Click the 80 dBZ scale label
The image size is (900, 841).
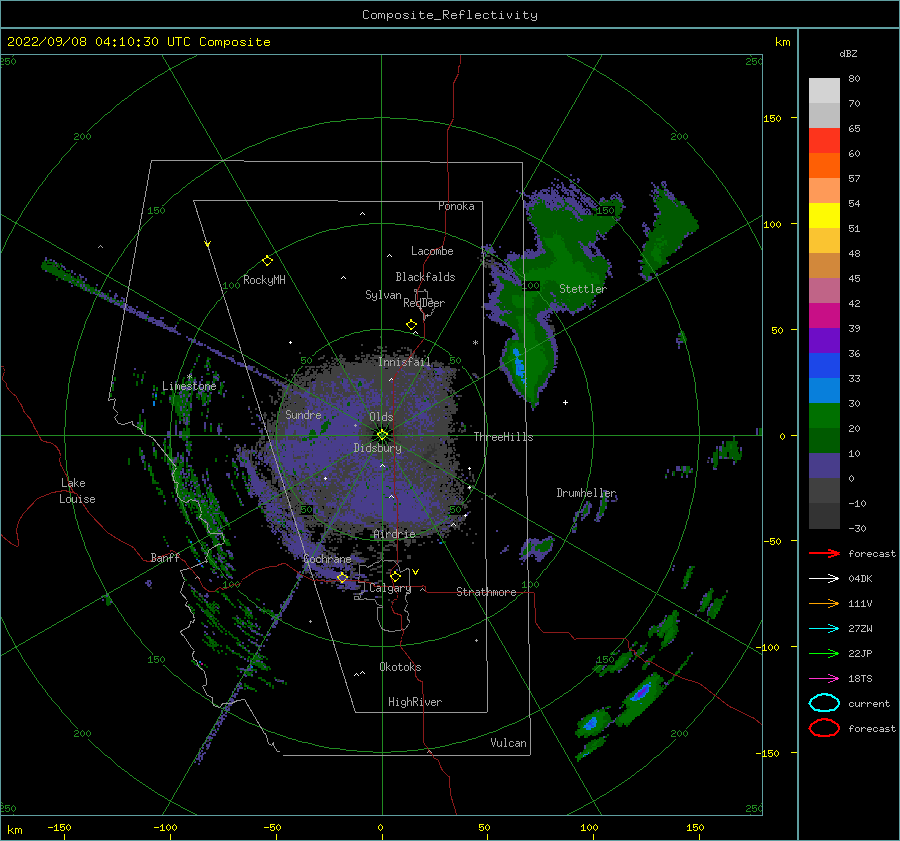click(854, 78)
